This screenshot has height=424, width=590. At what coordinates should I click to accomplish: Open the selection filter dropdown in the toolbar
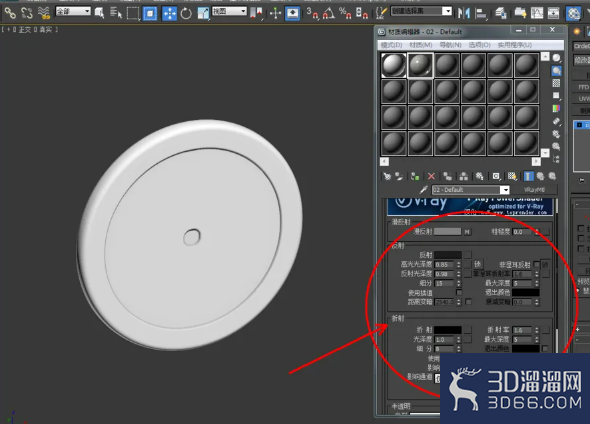click(73, 11)
